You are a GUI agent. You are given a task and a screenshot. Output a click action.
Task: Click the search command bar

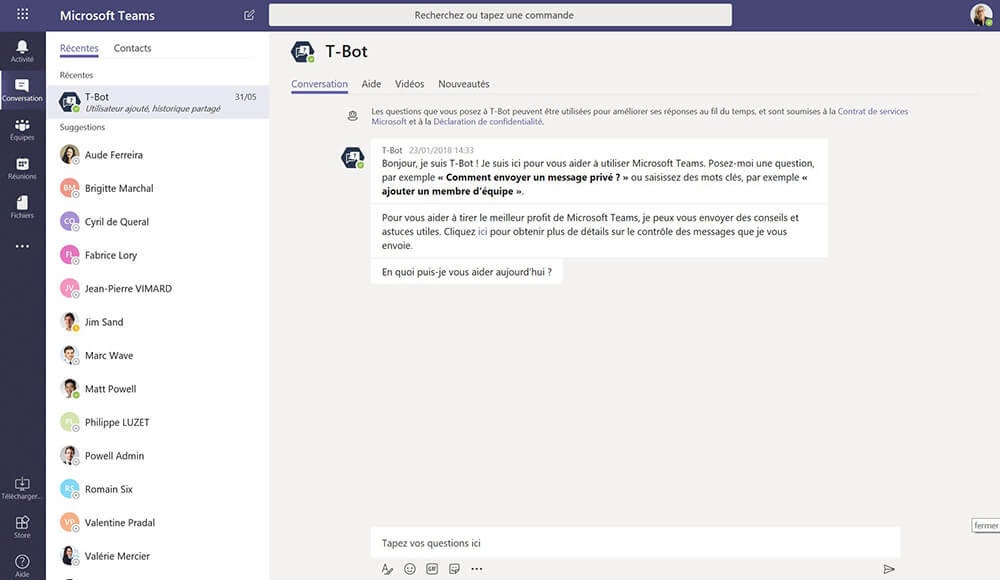pyautogui.click(x=497, y=14)
